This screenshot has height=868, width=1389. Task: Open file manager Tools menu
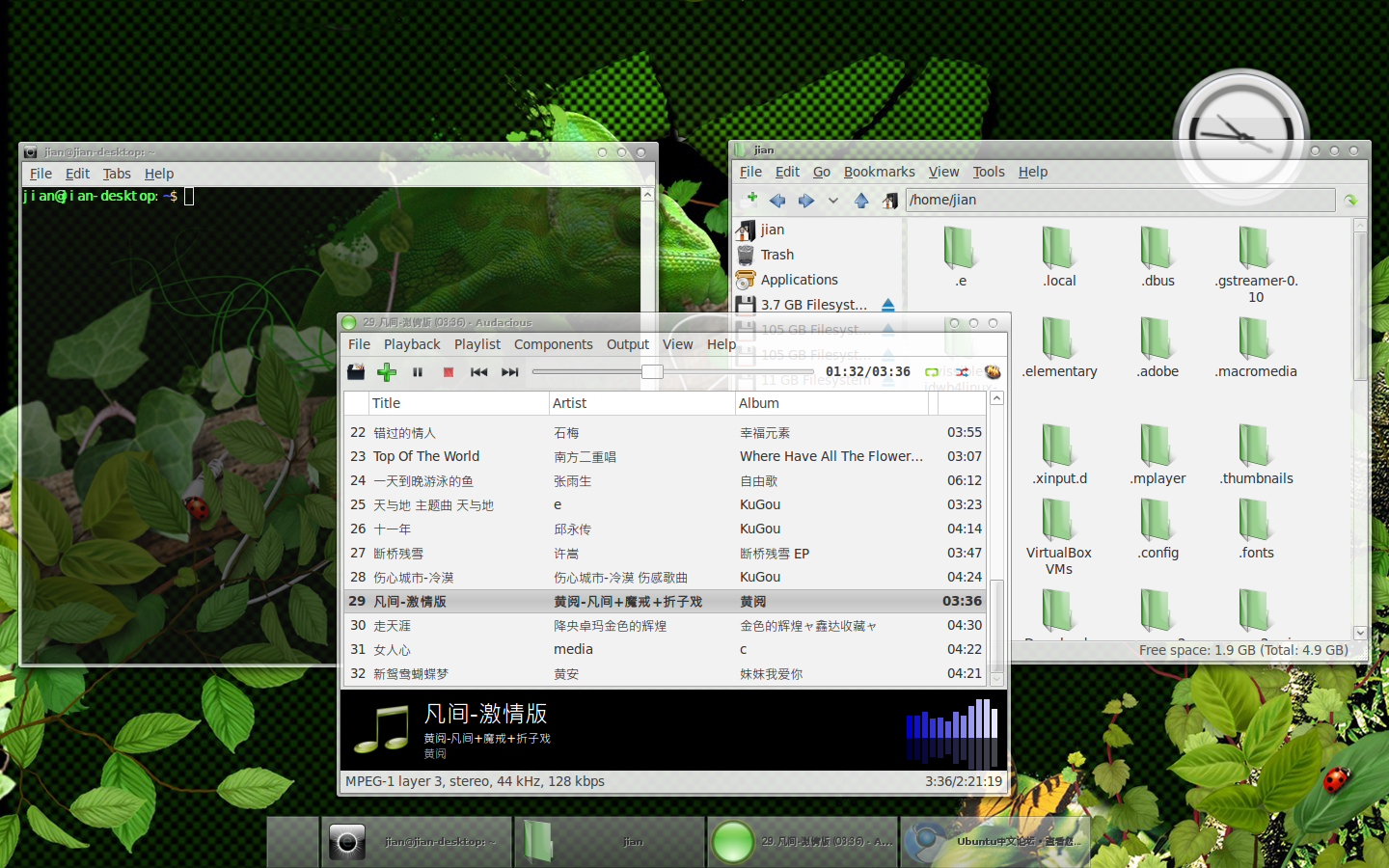989,172
